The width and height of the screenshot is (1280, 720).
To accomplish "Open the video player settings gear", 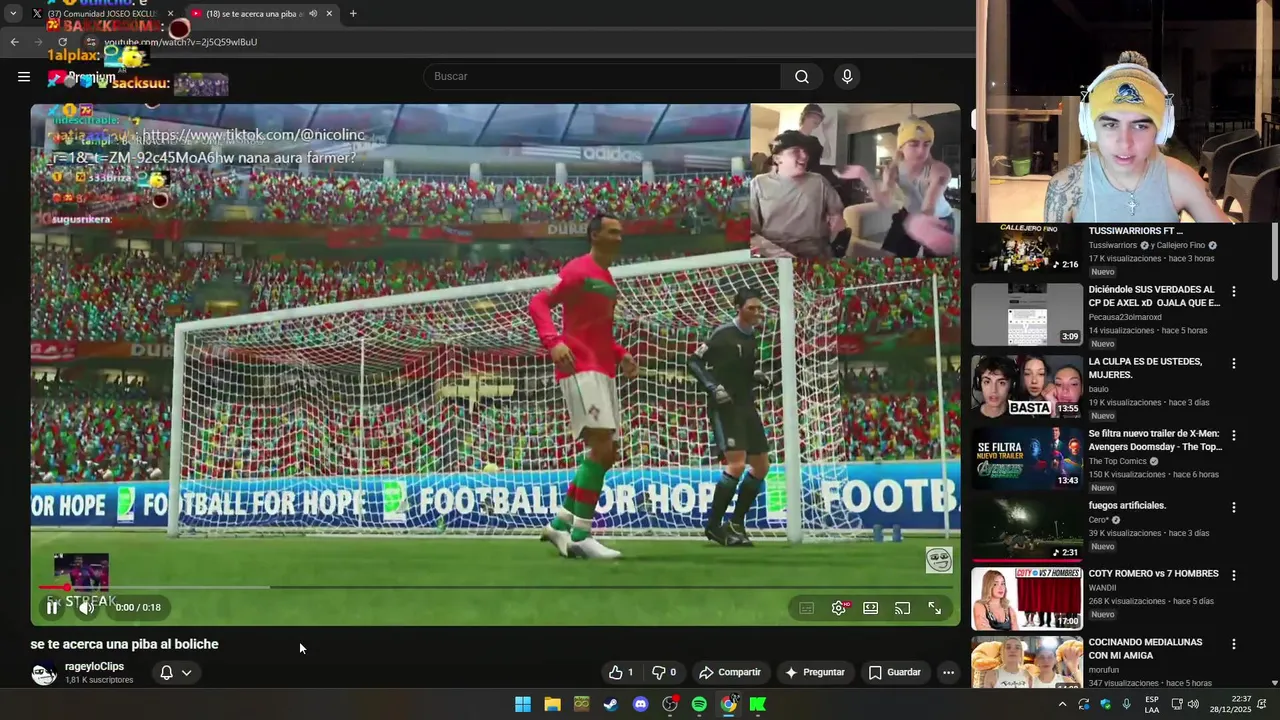I will [x=839, y=608].
